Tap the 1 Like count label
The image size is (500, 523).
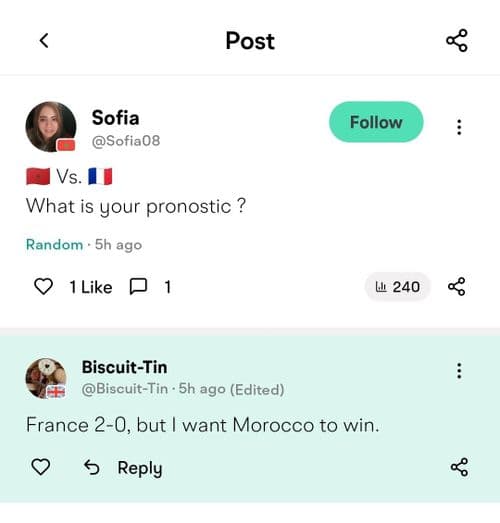[91, 287]
